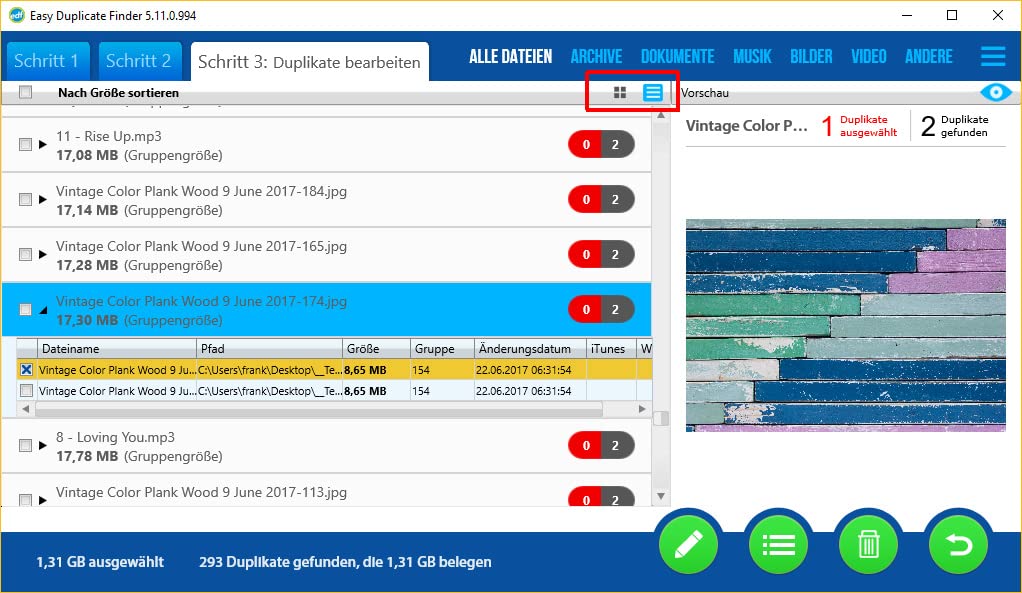Expand the 8 - Loving You.mp3 group
Image resolution: width=1022 pixels, height=593 pixels.
click(42, 446)
